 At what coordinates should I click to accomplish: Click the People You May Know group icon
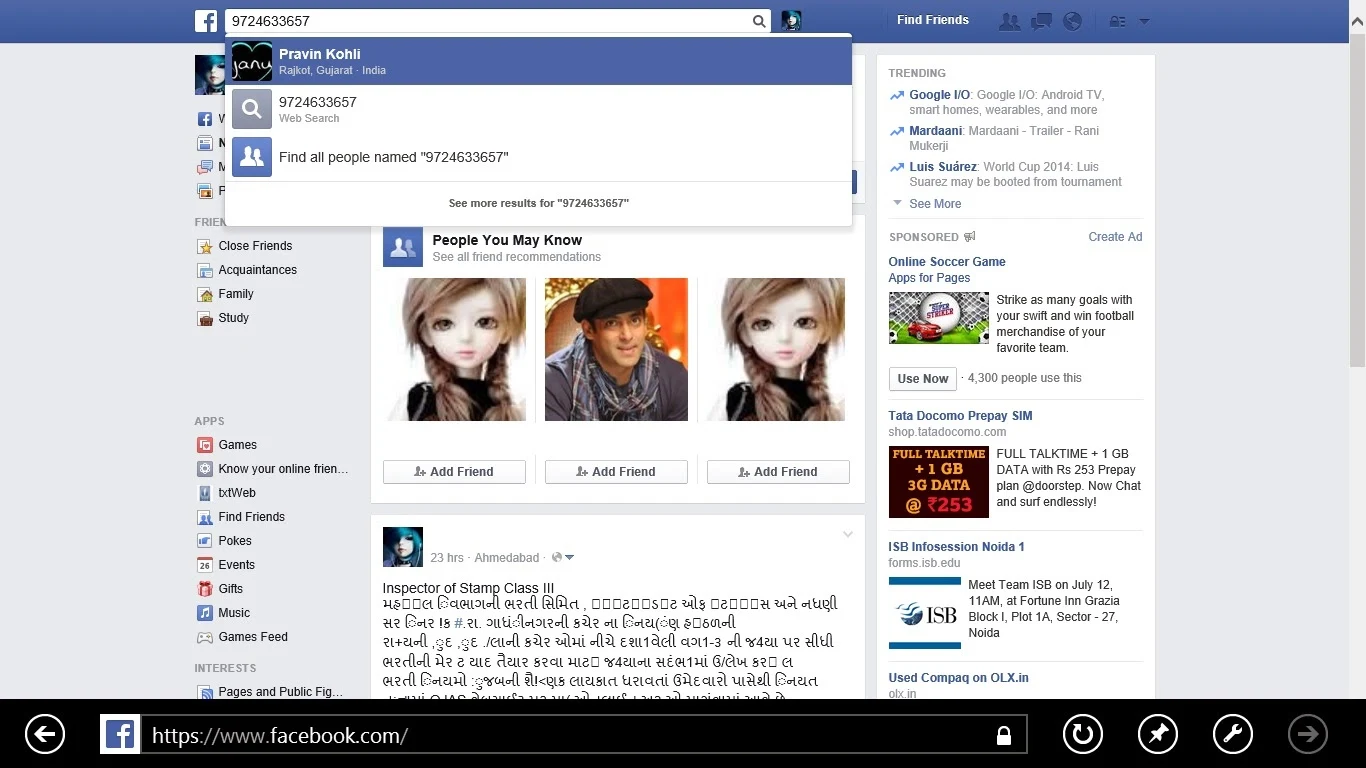[x=403, y=247]
